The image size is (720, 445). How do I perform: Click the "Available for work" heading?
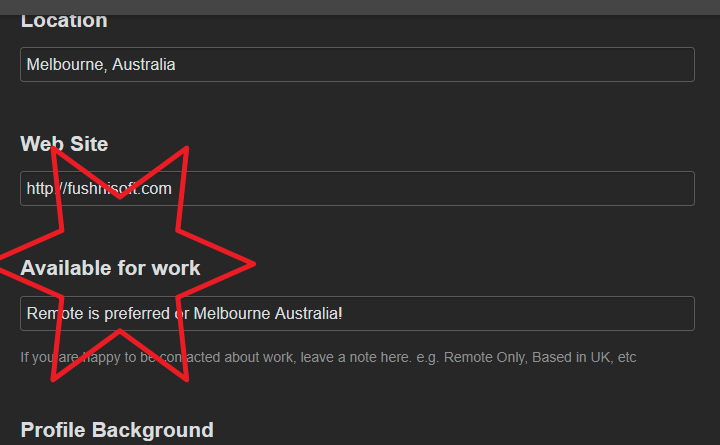(110, 268)
